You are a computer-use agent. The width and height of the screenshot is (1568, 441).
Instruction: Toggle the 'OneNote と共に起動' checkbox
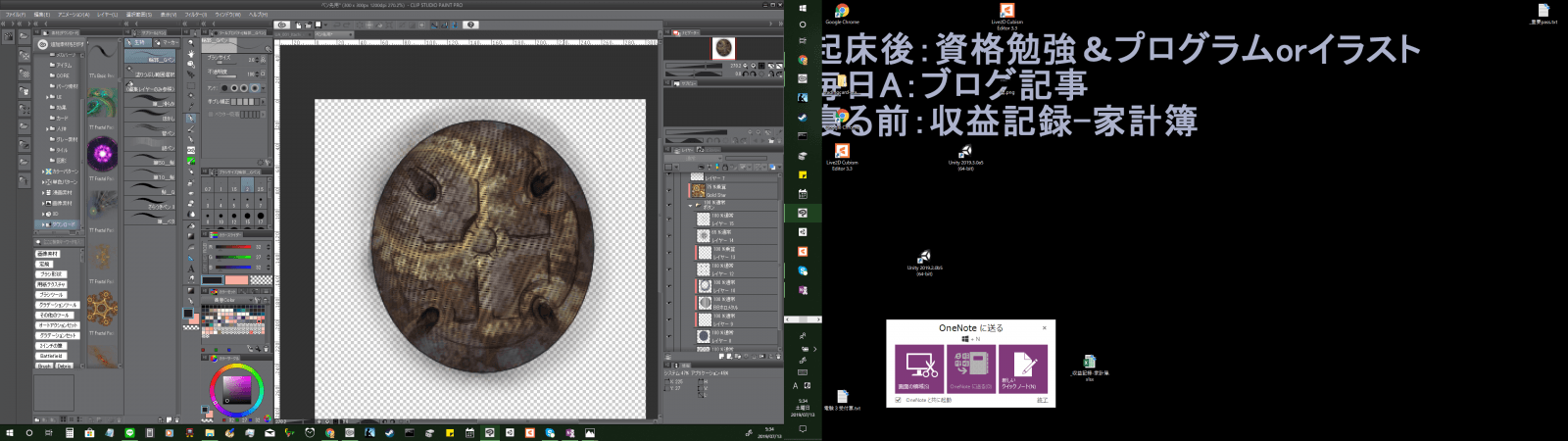900,400
